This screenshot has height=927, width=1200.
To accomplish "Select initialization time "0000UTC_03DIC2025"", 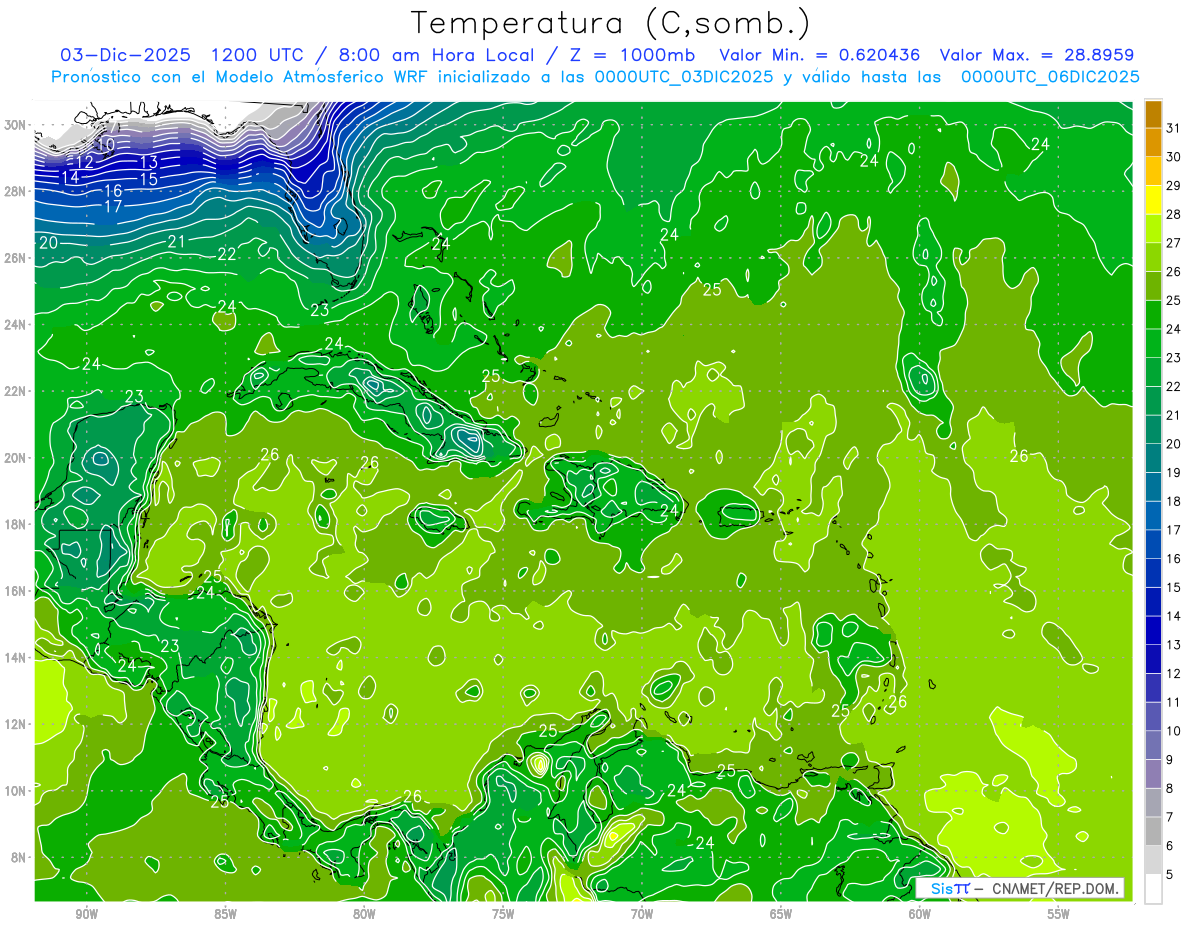I will point(684,77).
